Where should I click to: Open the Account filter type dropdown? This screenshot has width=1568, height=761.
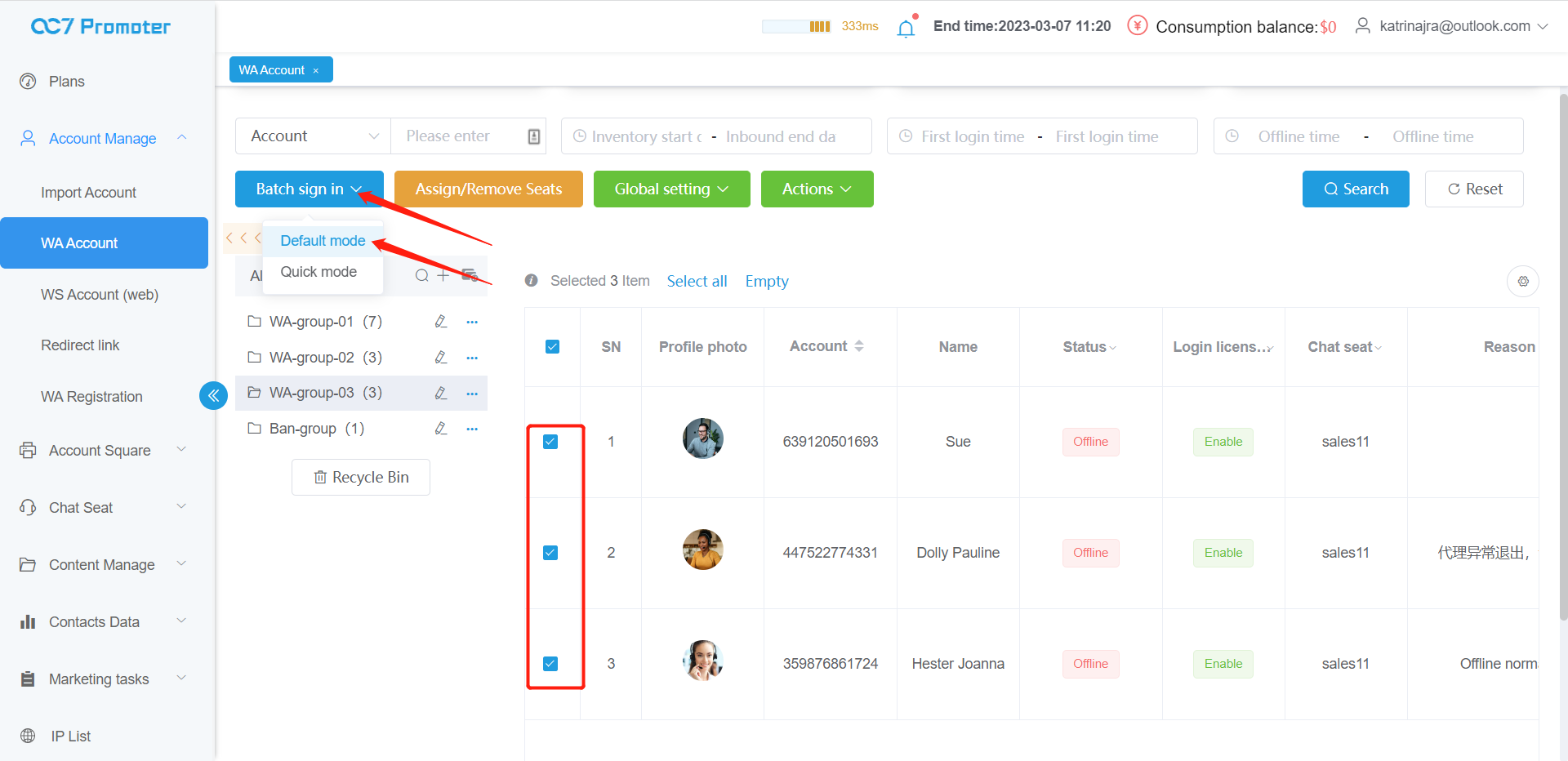(x=314, y=136)
